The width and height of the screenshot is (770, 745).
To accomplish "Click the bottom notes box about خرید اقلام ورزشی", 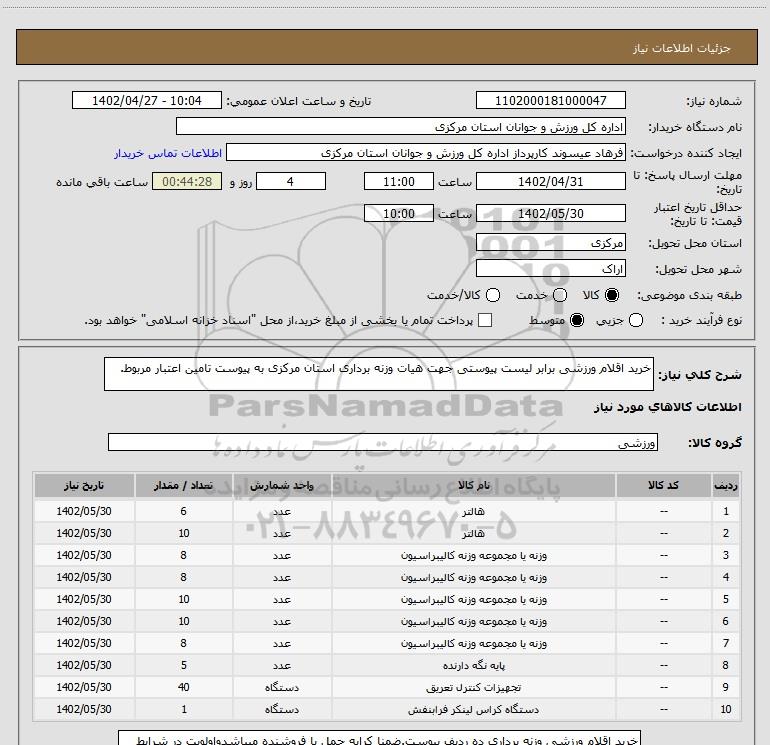I will [x=379, y=737].
